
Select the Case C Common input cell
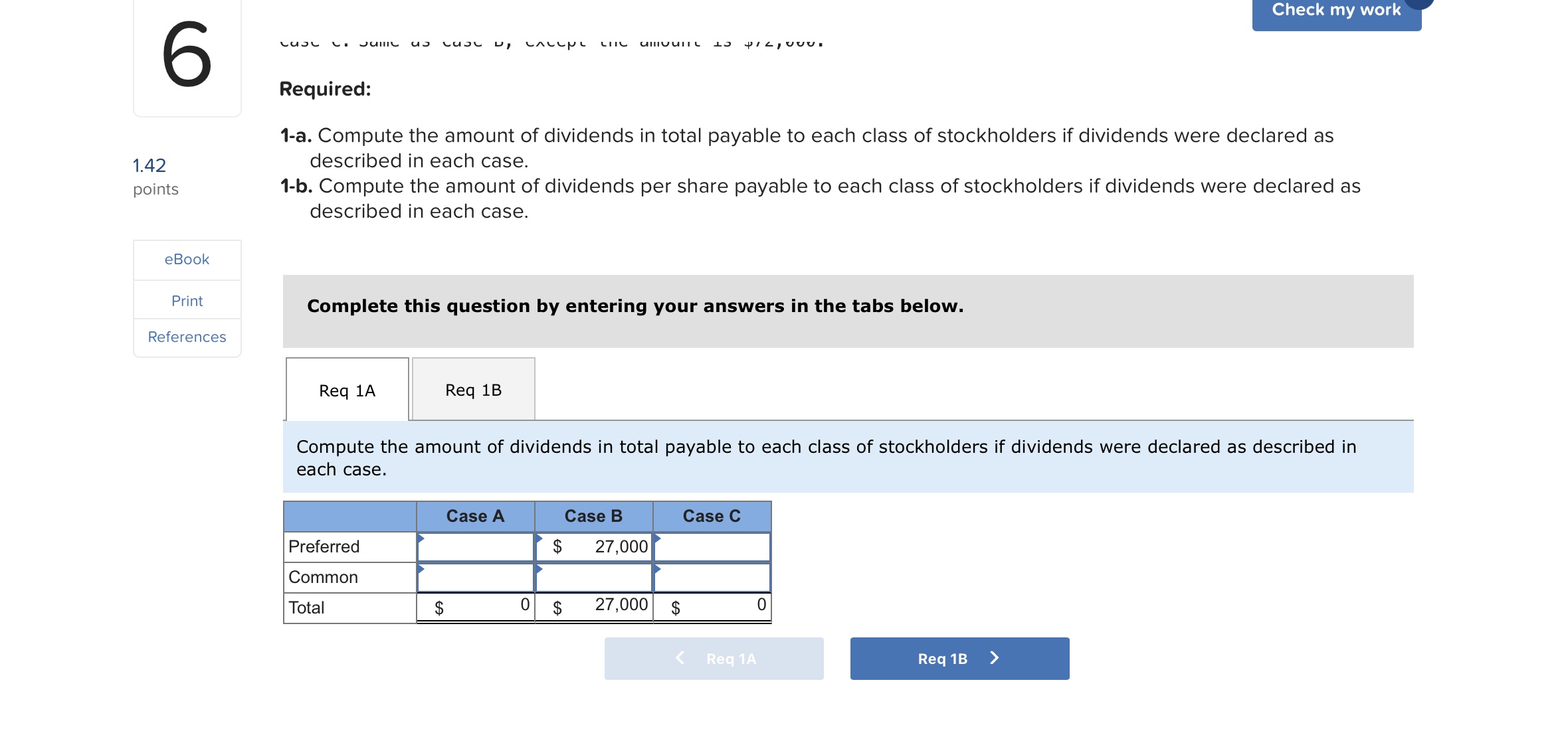tap(712, 578)
